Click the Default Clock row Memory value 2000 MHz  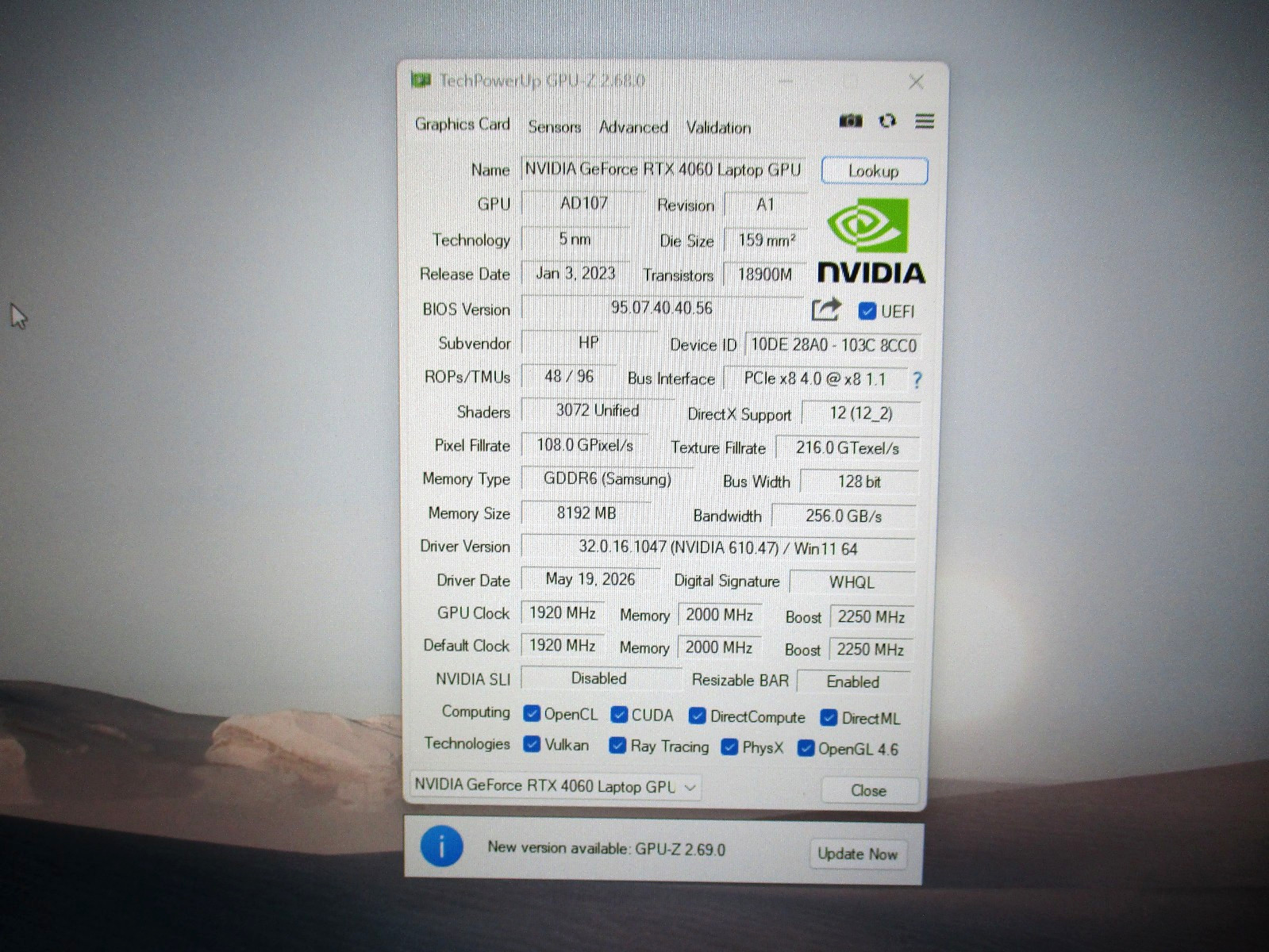719,647
